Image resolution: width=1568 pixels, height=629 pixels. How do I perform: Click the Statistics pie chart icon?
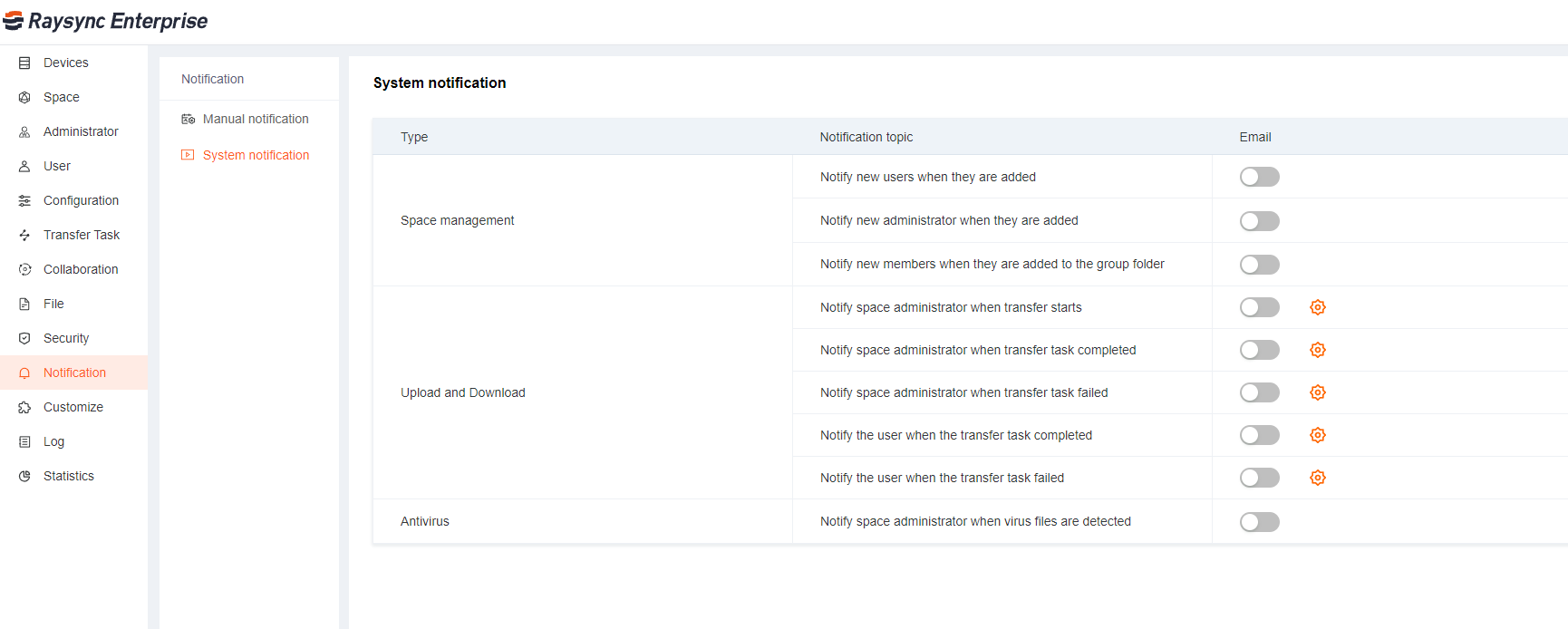click(24, 476)
